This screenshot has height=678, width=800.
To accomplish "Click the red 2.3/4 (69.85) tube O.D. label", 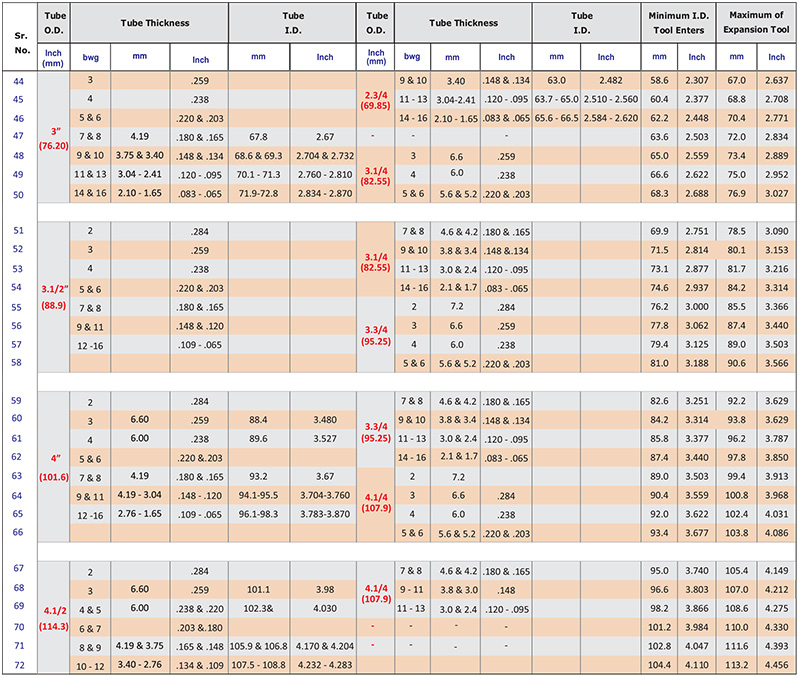I will click(x=376, y=101).
